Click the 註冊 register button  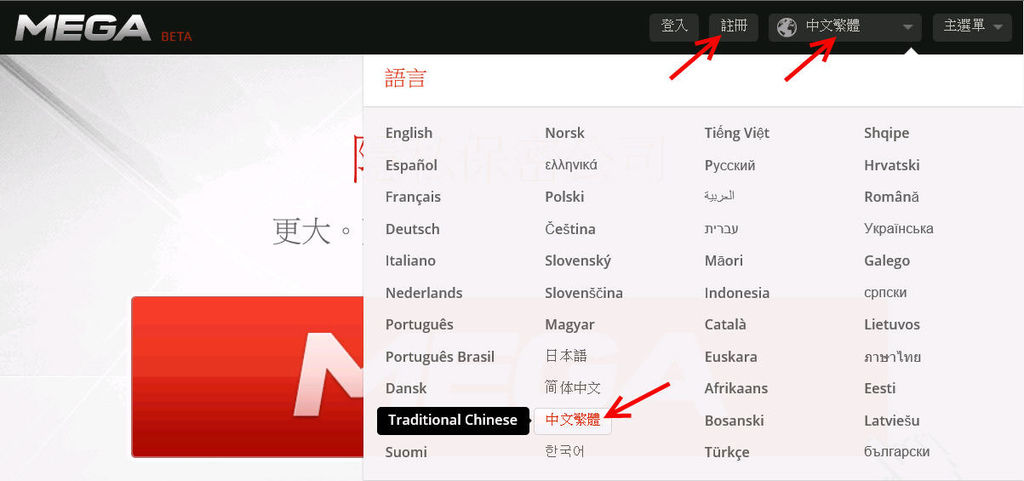734,27
